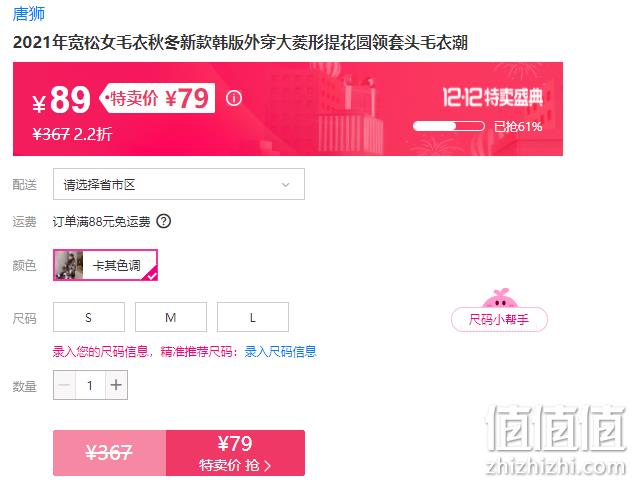Open the 尺码小帮手 size helper
The width and height of the screenshot is (635, 484).
[499, 320]
